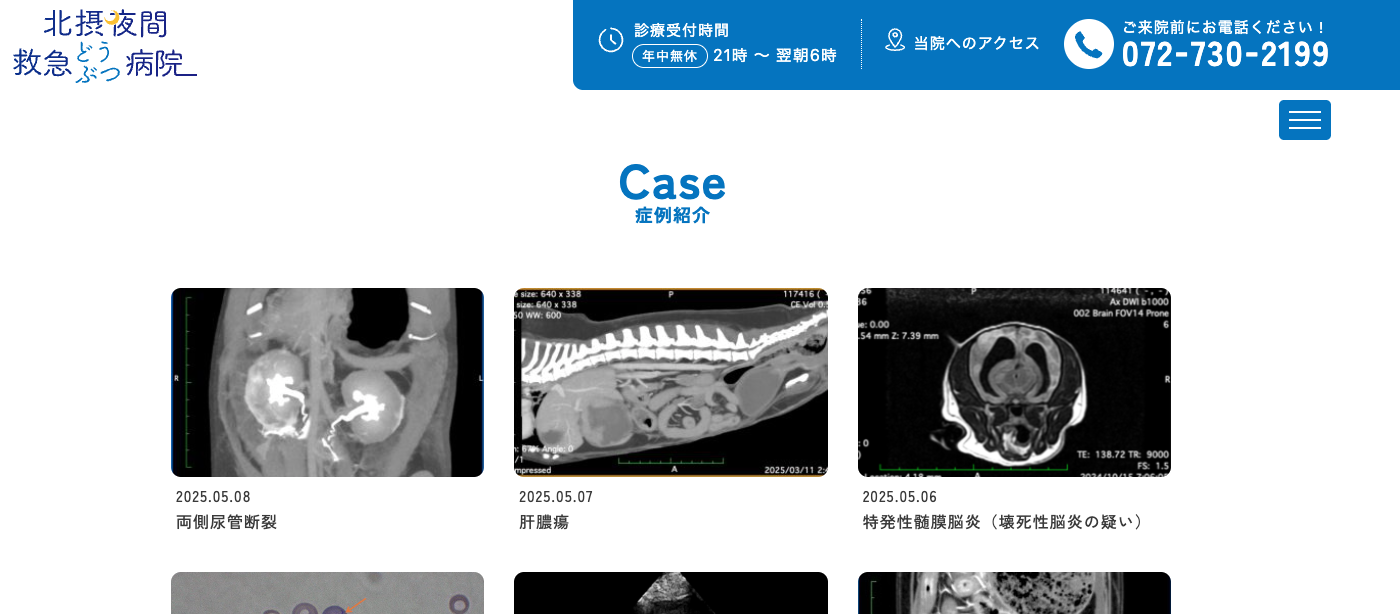This screenshot has width=1400, height=614.
Task: Click the 2025.05.06 case date
Action: (900, 497)
